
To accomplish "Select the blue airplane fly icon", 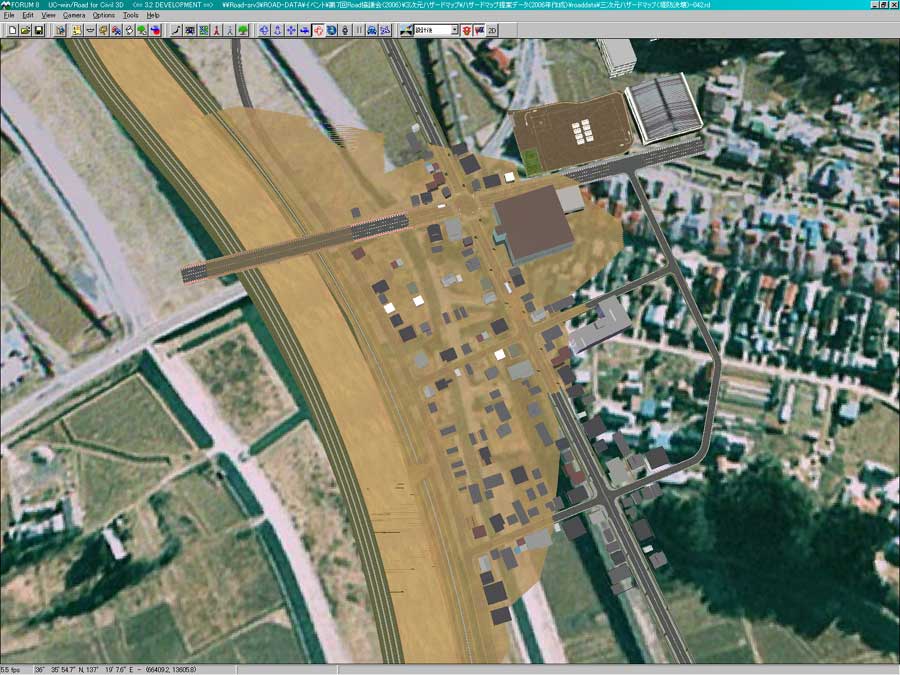I will point(304,30).
